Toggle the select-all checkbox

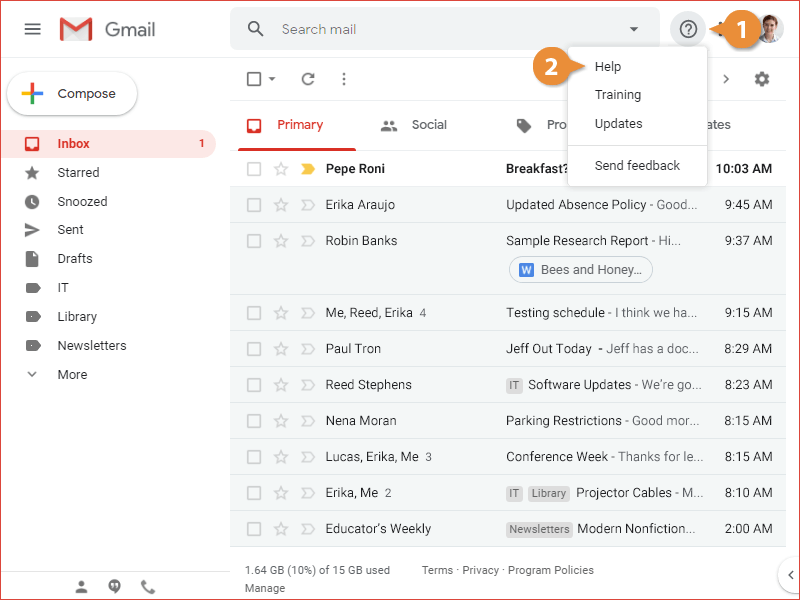(254, 79)
